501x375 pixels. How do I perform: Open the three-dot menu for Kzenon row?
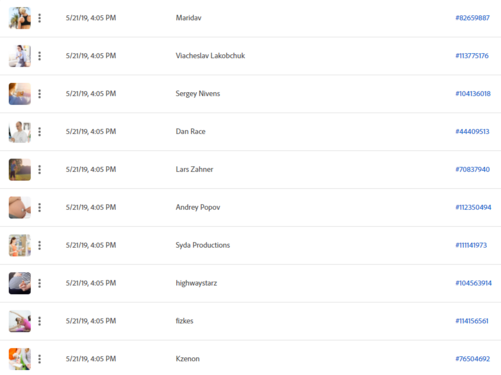point(40,359)
